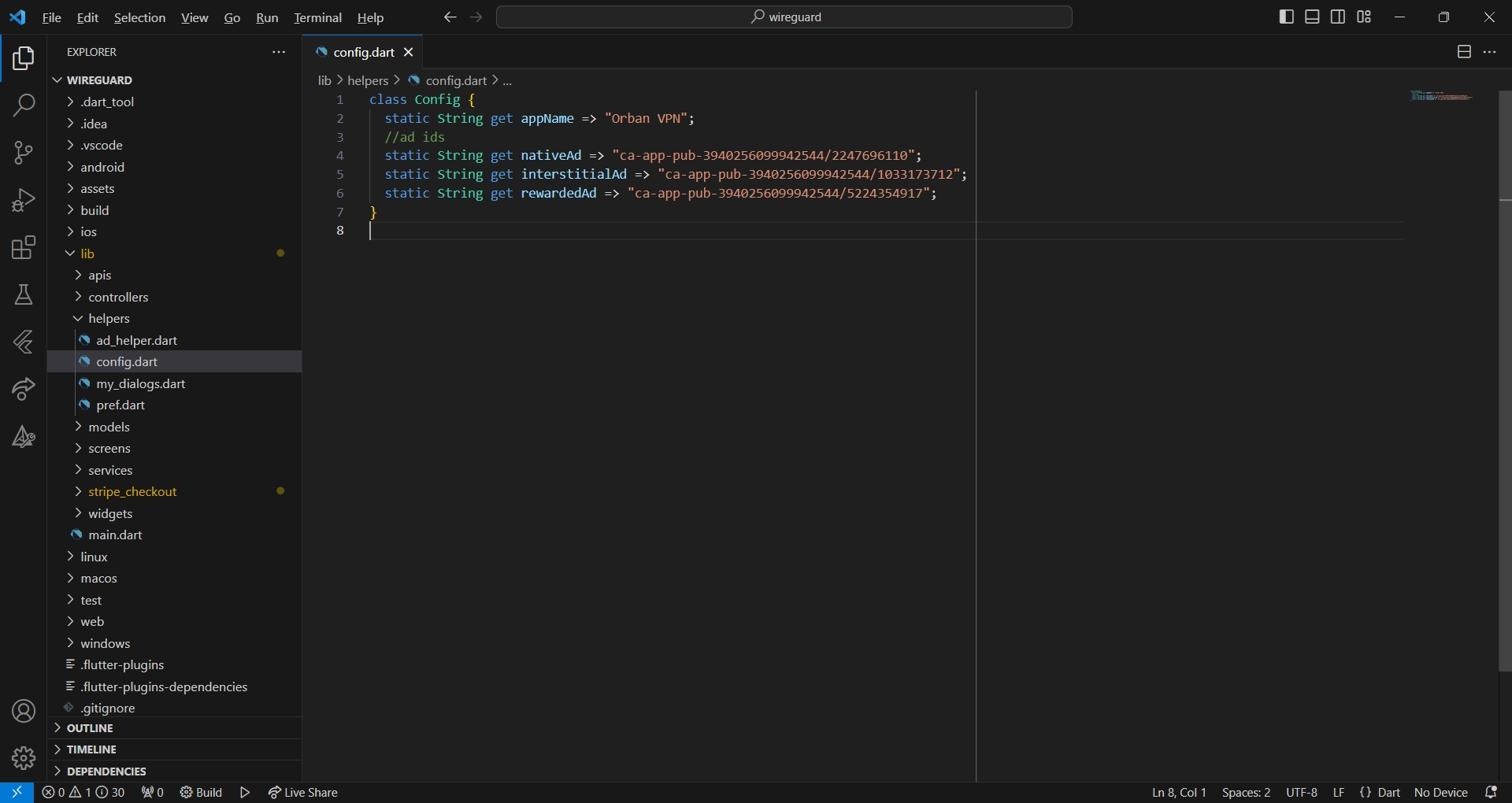Image resolution: width=1512 pixels, height=803 pixels.
Task: Open the Terminal menu
Action: point(317,17)
